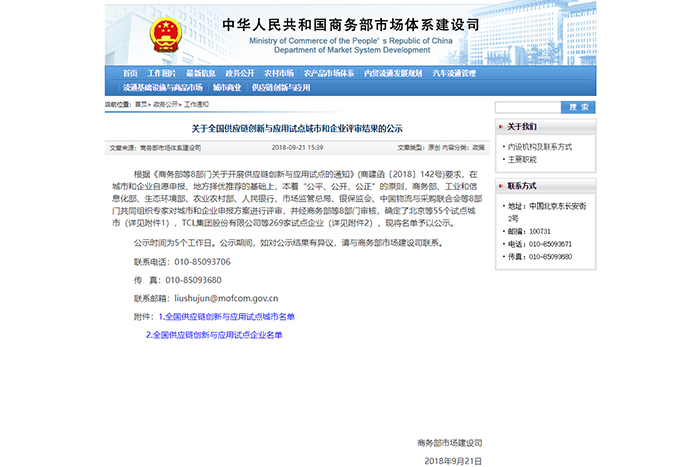Click the closing date 2018年9月21日
Screen dimensions: 700x467
pyautogui.click(x=453, y=461)
